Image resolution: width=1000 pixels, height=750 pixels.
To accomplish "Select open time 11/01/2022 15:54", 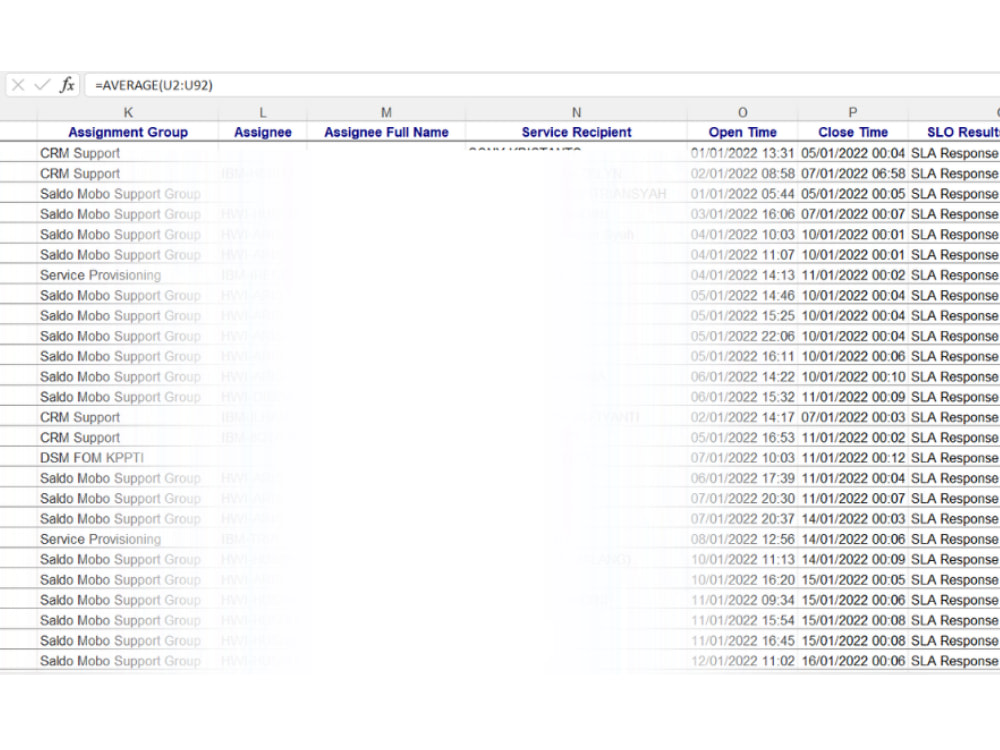I will 742,621.
